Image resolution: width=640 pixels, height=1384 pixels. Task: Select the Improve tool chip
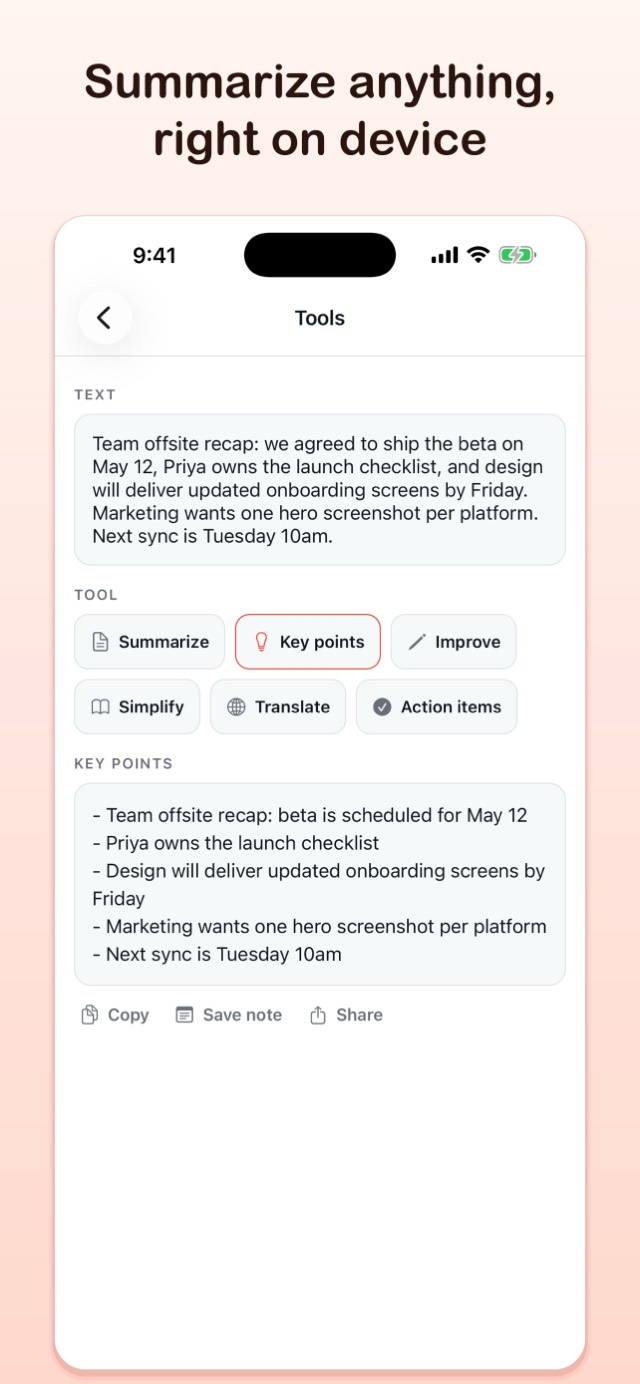(453, 642)
